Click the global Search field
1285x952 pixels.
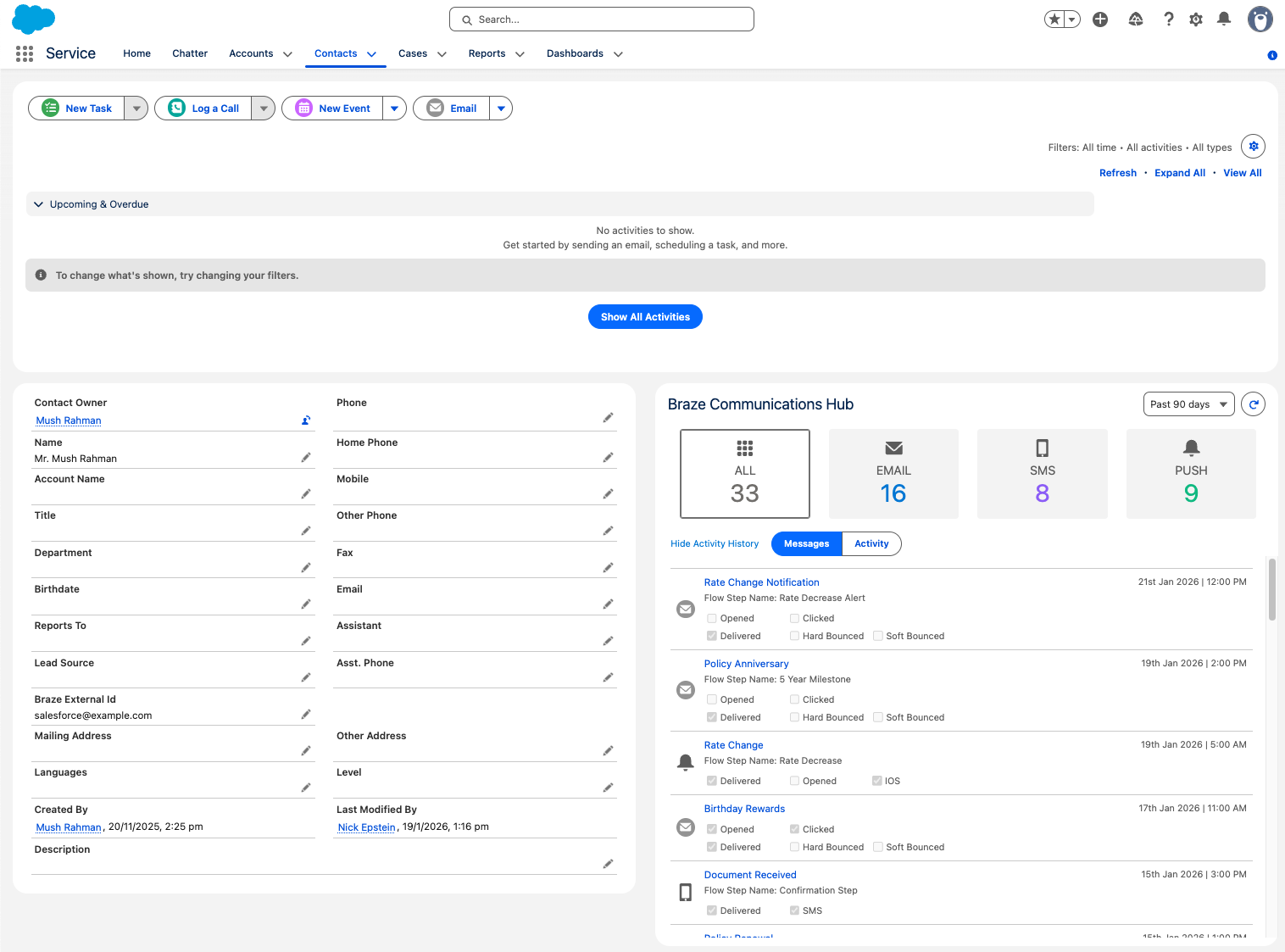(x=602, y=19)
